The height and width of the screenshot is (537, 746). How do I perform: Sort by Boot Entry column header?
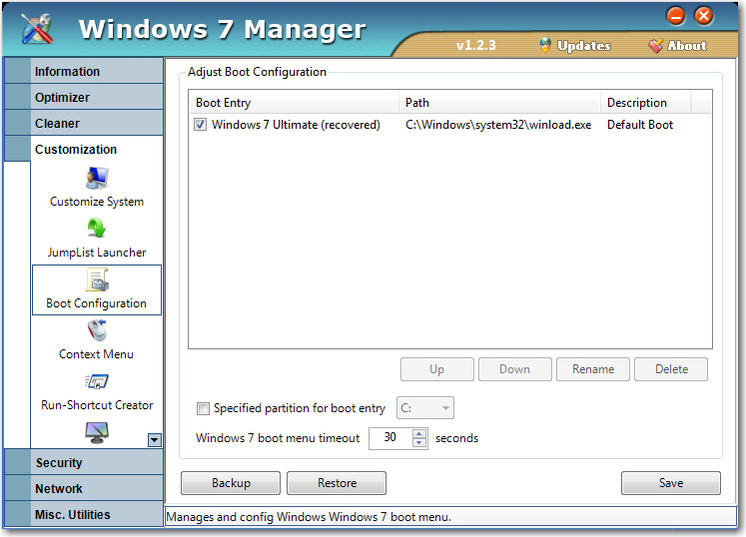click(x=294, y=102)
